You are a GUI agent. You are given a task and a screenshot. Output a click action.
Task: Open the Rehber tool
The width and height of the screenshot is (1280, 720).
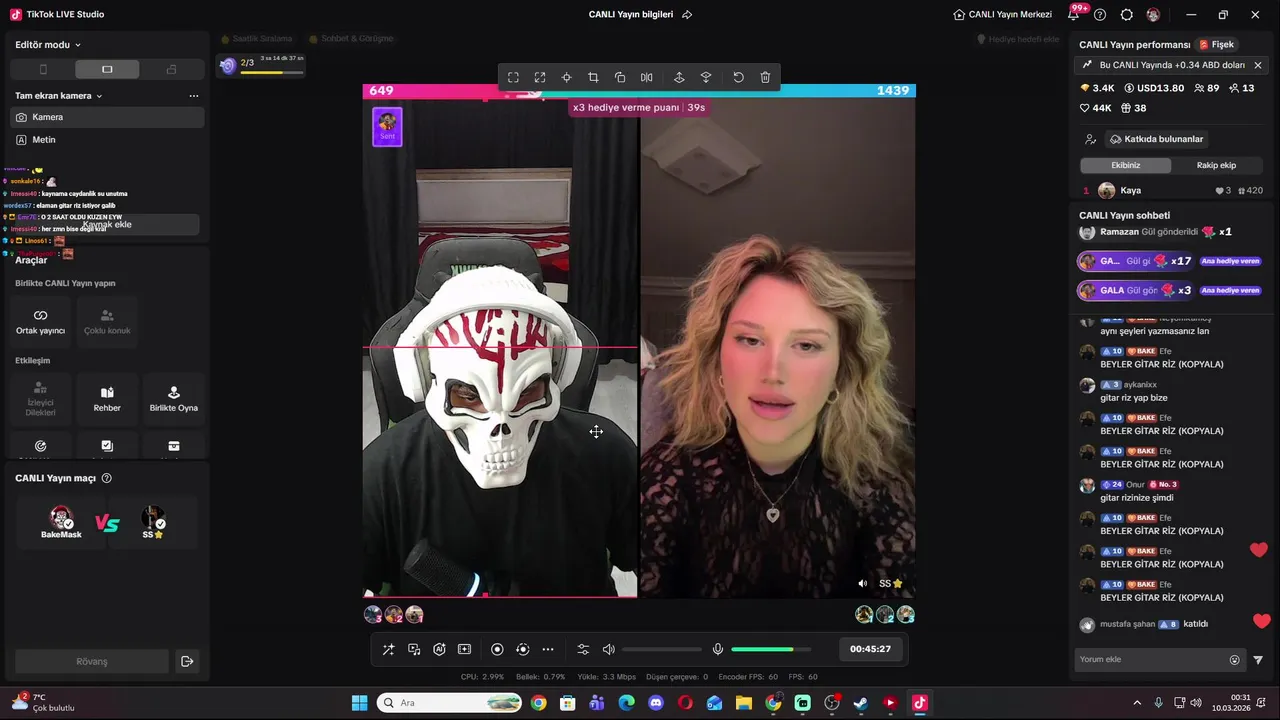[107, 399]
